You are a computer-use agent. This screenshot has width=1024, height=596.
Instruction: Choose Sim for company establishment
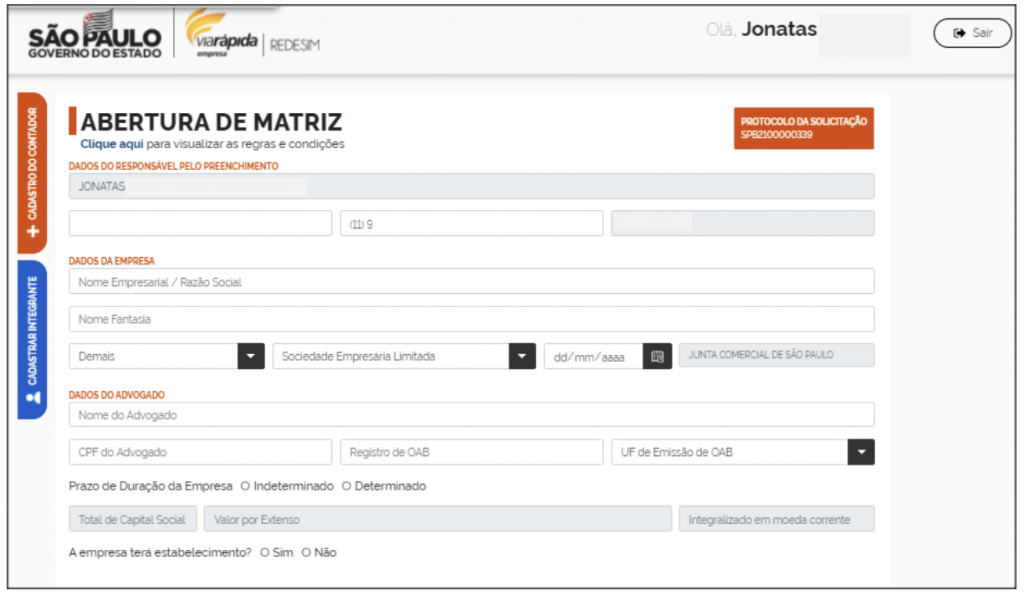pyautogui.click(x=264, y=552)
